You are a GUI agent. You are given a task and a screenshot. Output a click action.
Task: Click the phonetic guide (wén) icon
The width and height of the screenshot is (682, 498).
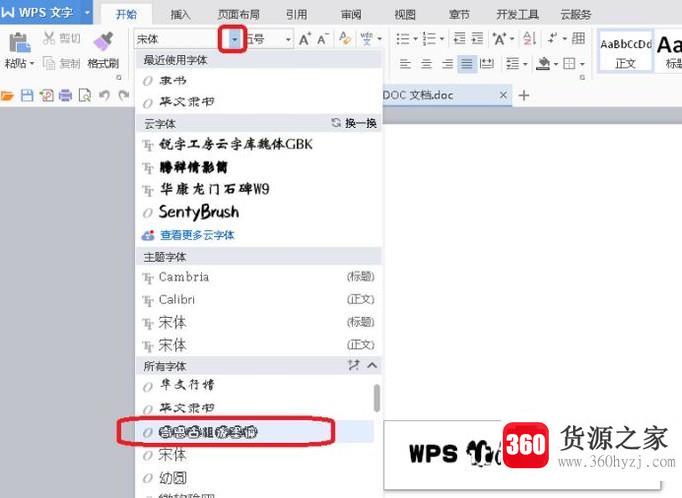366,39
